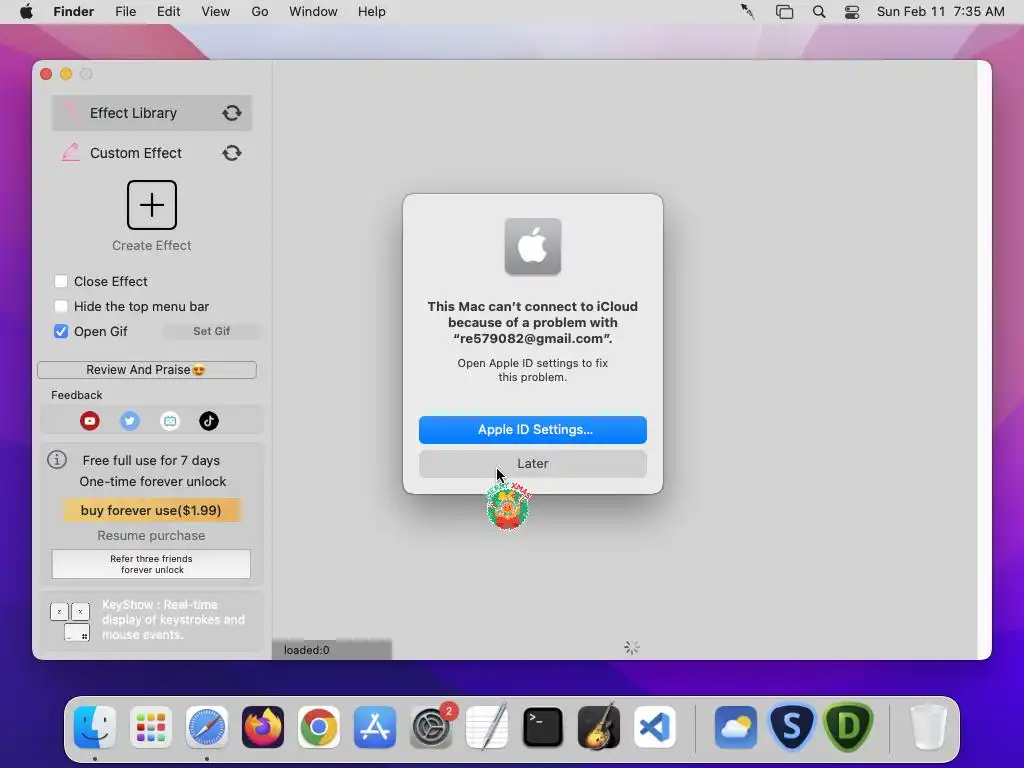The width and height of the screenshot is (1024, 768).
Task: Check Hide the top menu bar
Action: [61, 306]
